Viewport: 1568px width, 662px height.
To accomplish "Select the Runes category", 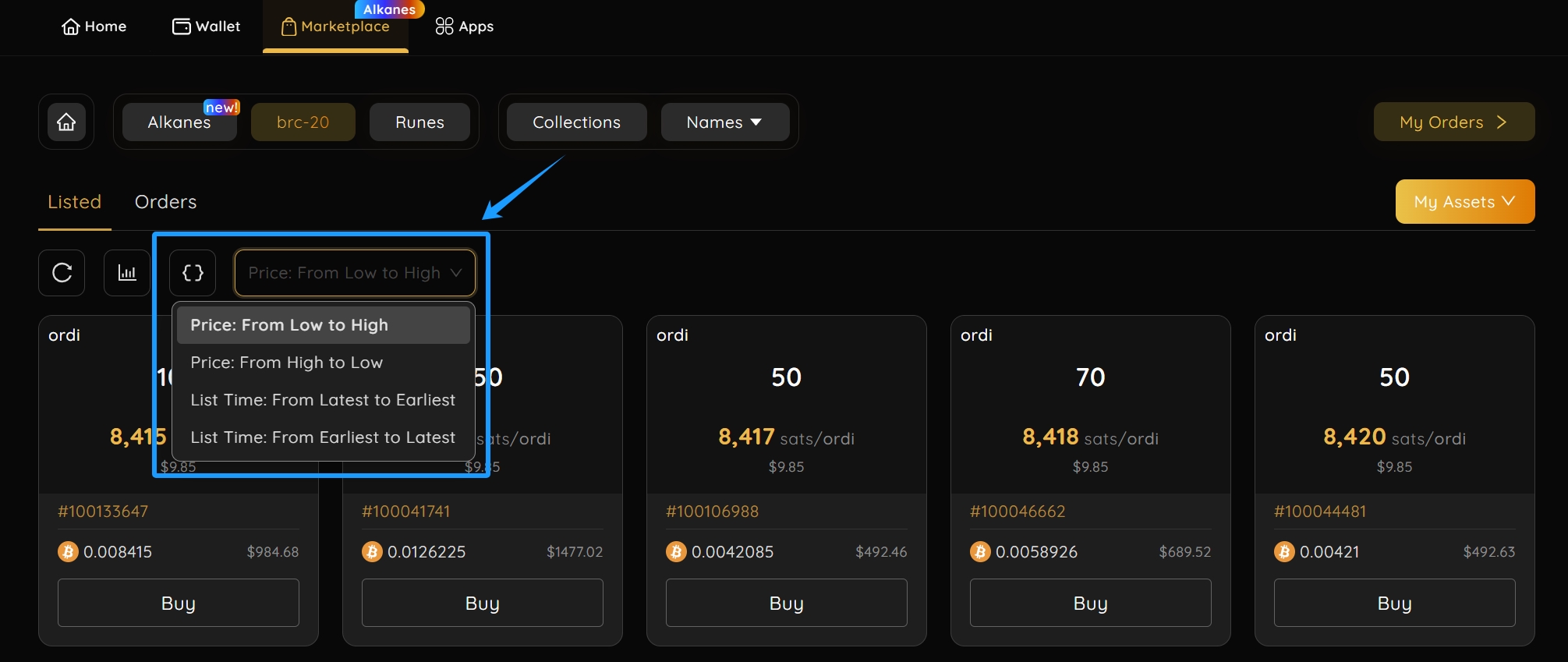I will pos(419,122).
